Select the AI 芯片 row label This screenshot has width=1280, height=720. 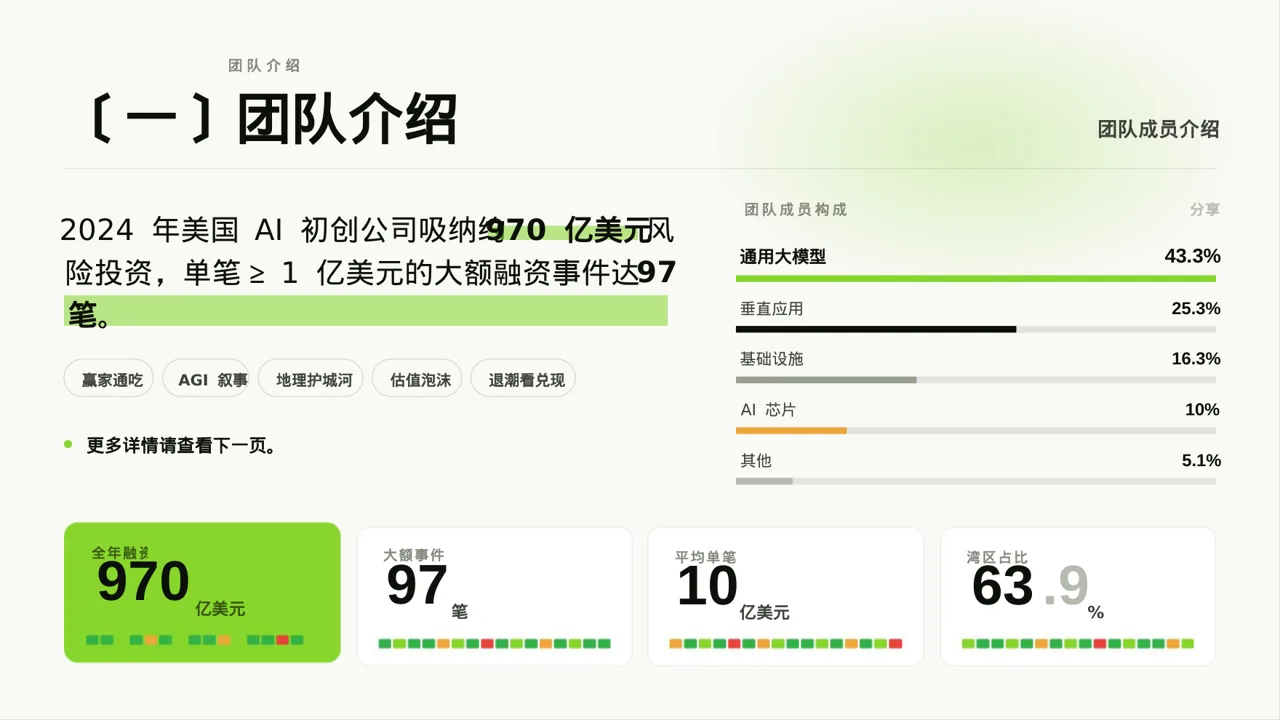point(768,410)
